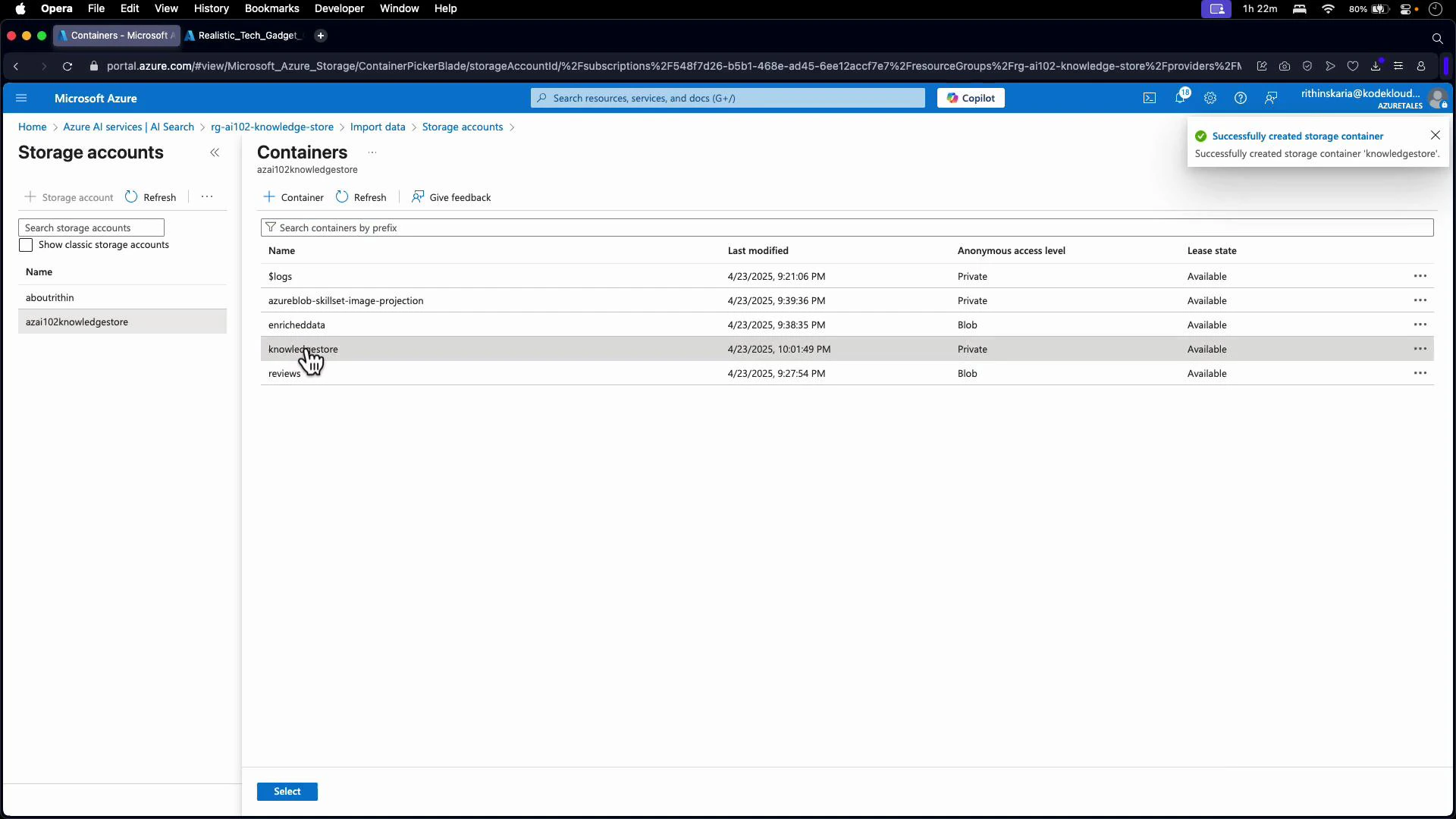This screenshot has height=819, width=1456.
Task: Collapse the Storage accounts side panel
Action: click(215, 152)
